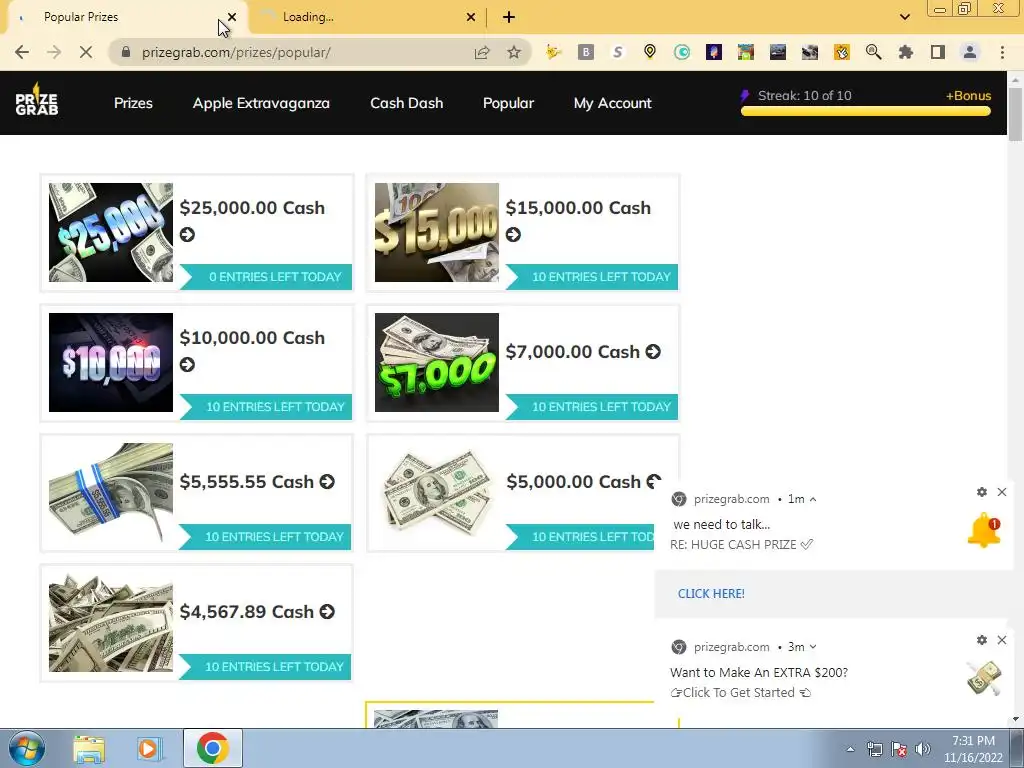Image resolution: width=1024 pixels, height=768 pixels.
Task: Open a new browser tab
Action: tap(509, 17)
